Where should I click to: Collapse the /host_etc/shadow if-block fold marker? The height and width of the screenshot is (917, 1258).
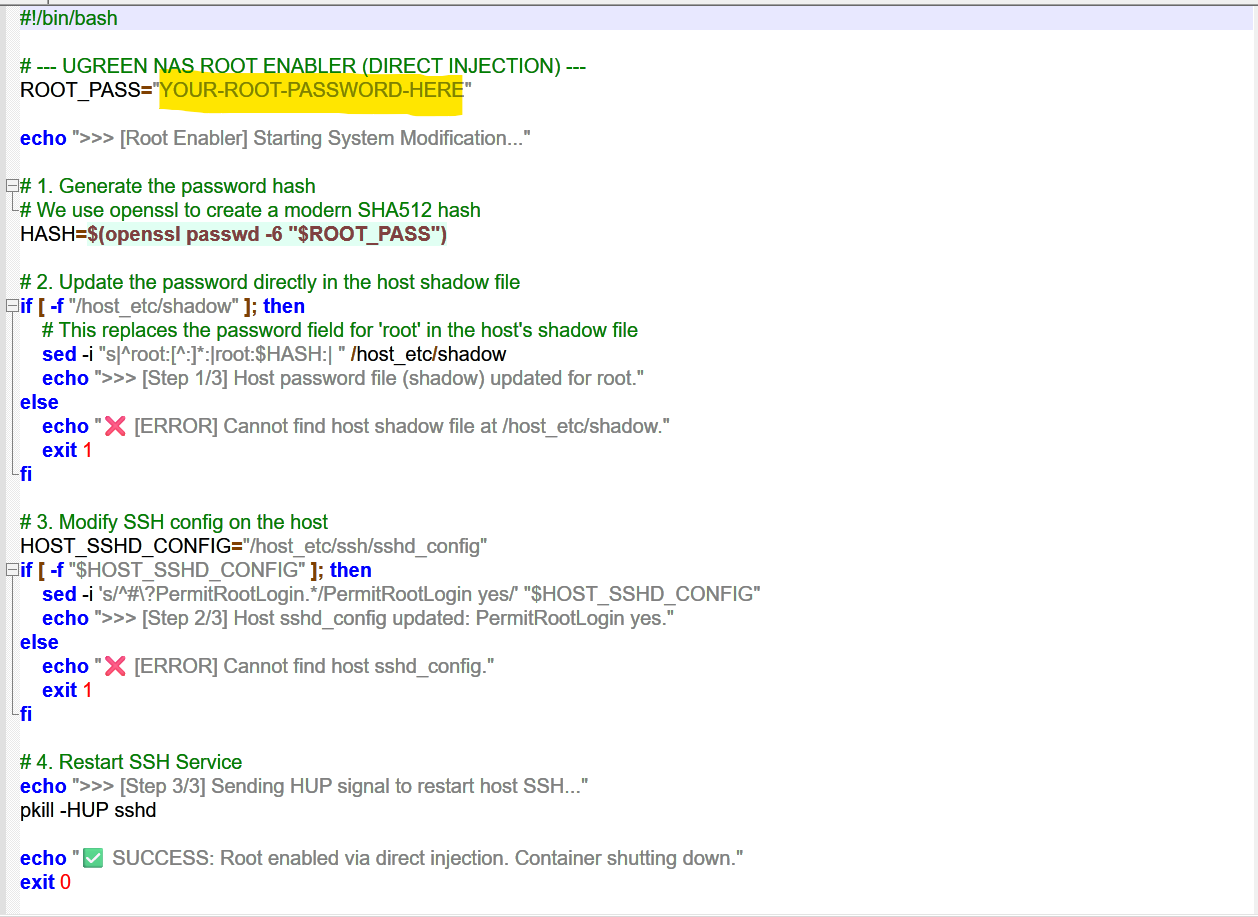tap(11, 306)
